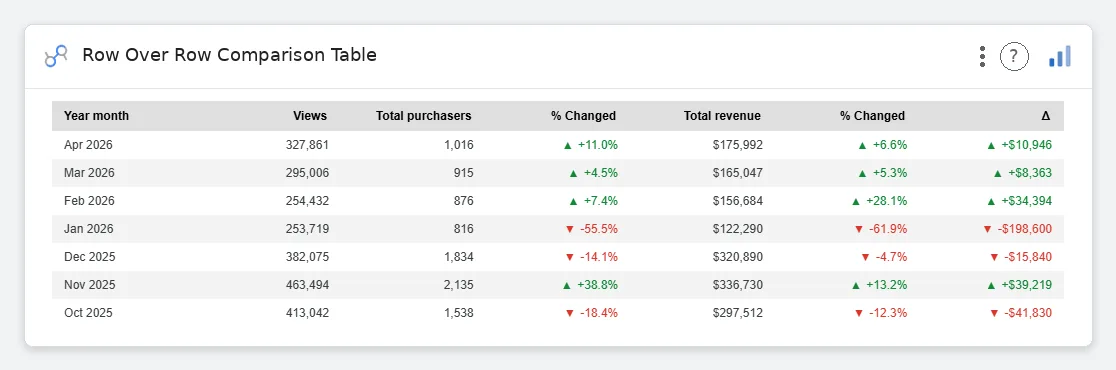Click the views value 327,861
The height and width of the screenshot is (370, 1116).
[307, 145]
